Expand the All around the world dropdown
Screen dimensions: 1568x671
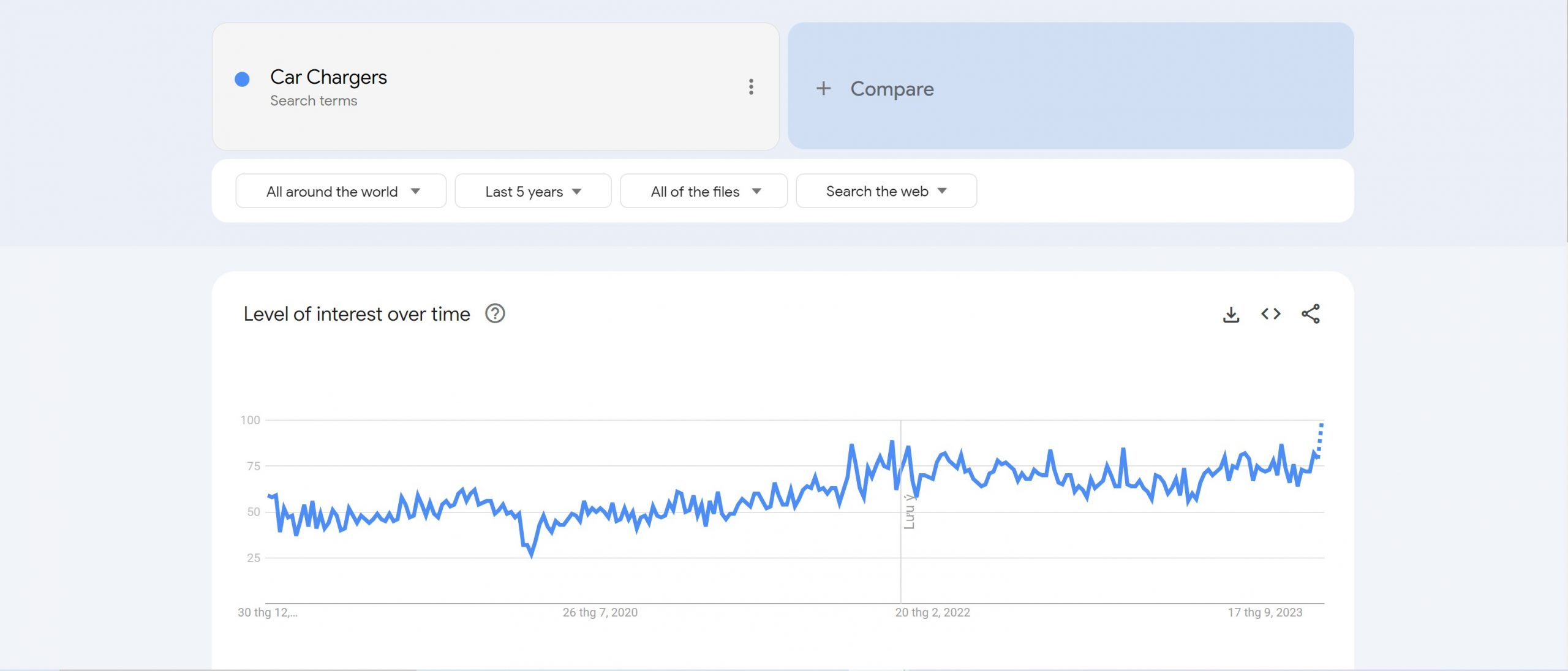pos(341,191)
